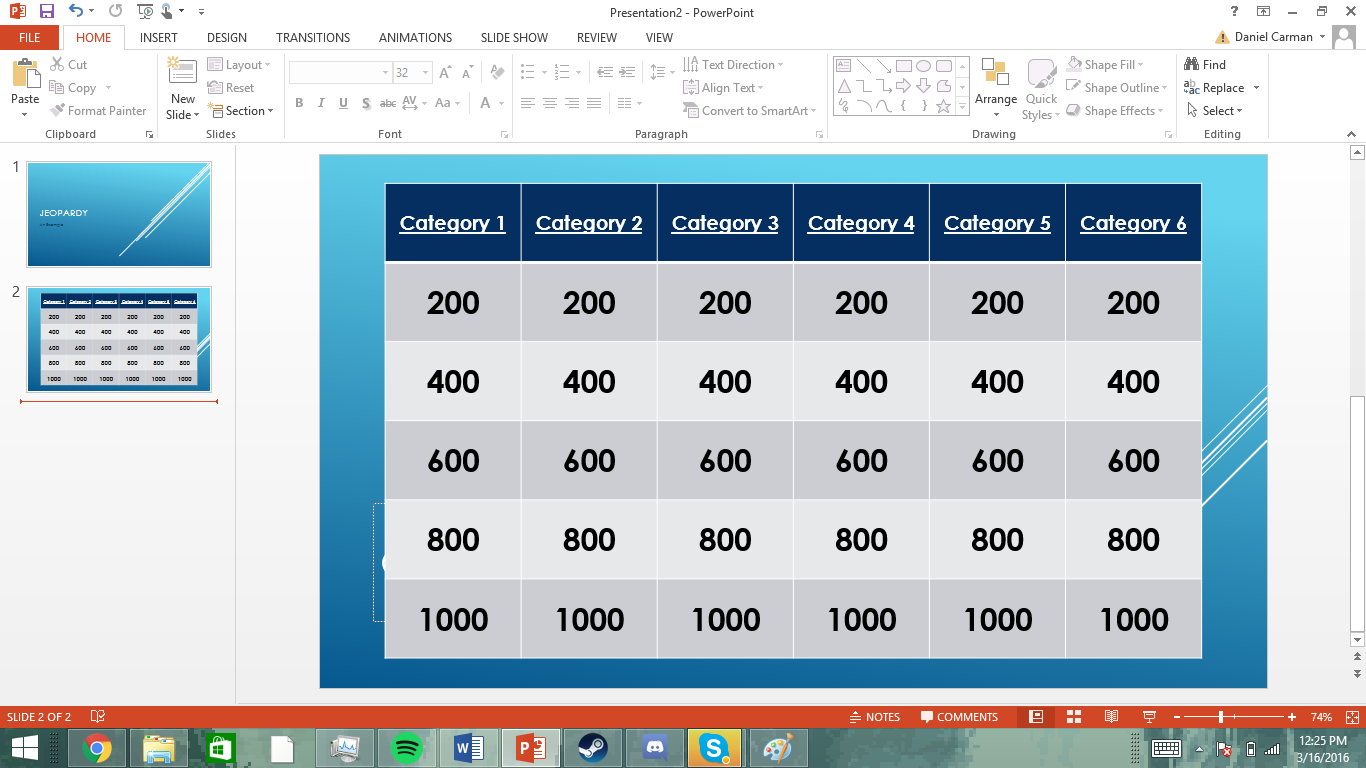Click the Text Direction button
The height and width of the screenshot is (768, 1366).
point(733,65)
